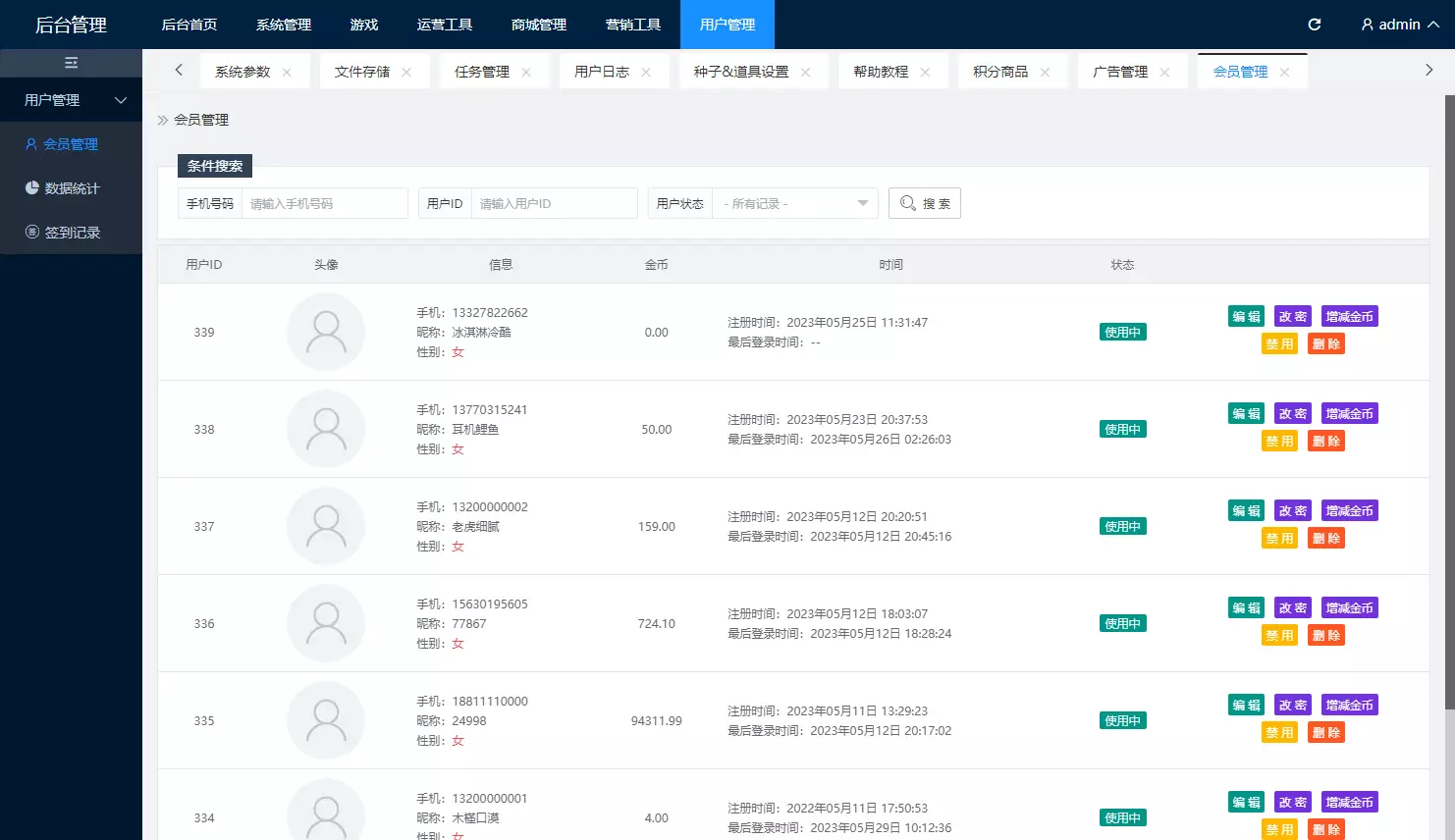Click 改密 for user 337
Image resolution: width=1455 pixels, height=840 pixels.
[x=1293, y=510]
